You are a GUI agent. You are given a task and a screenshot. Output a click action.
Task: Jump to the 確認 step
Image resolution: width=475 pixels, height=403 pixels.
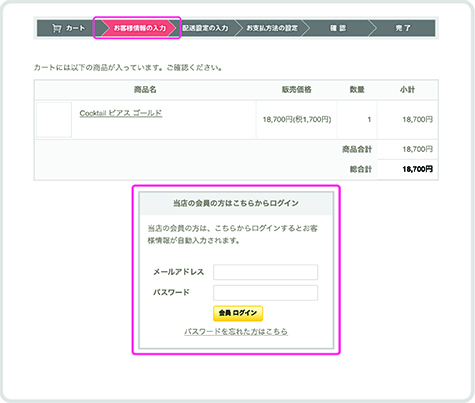338,28
